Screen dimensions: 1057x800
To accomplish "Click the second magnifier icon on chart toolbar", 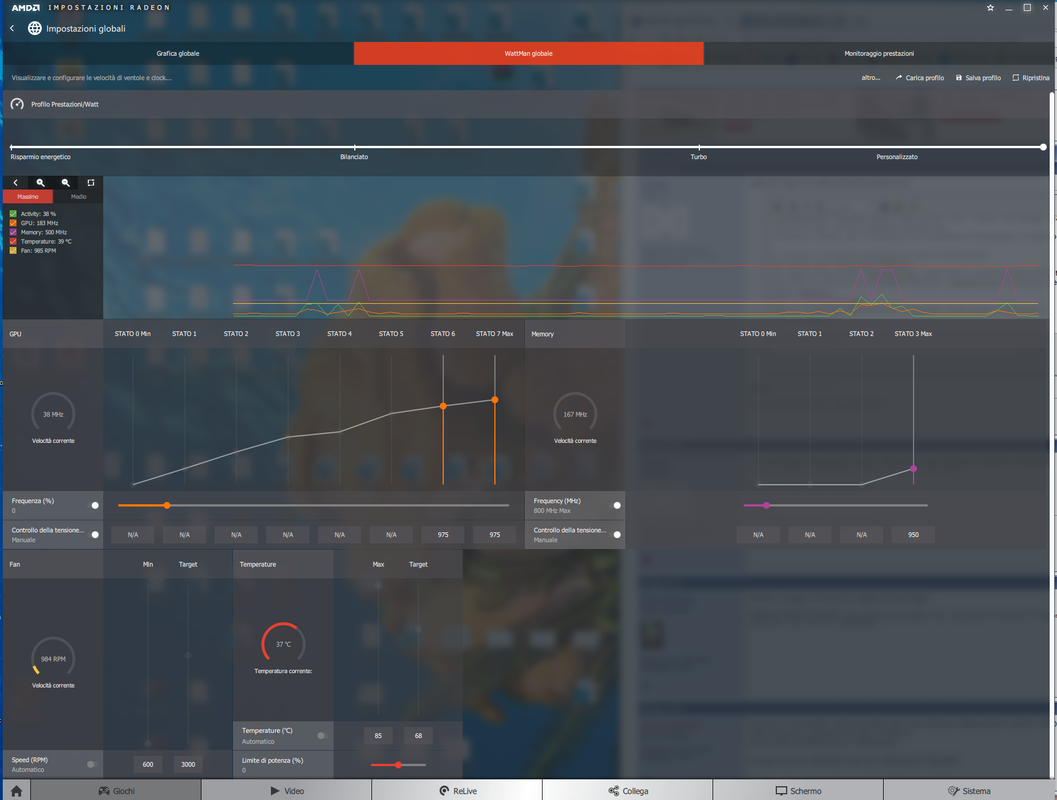I will tap(65, 183).
